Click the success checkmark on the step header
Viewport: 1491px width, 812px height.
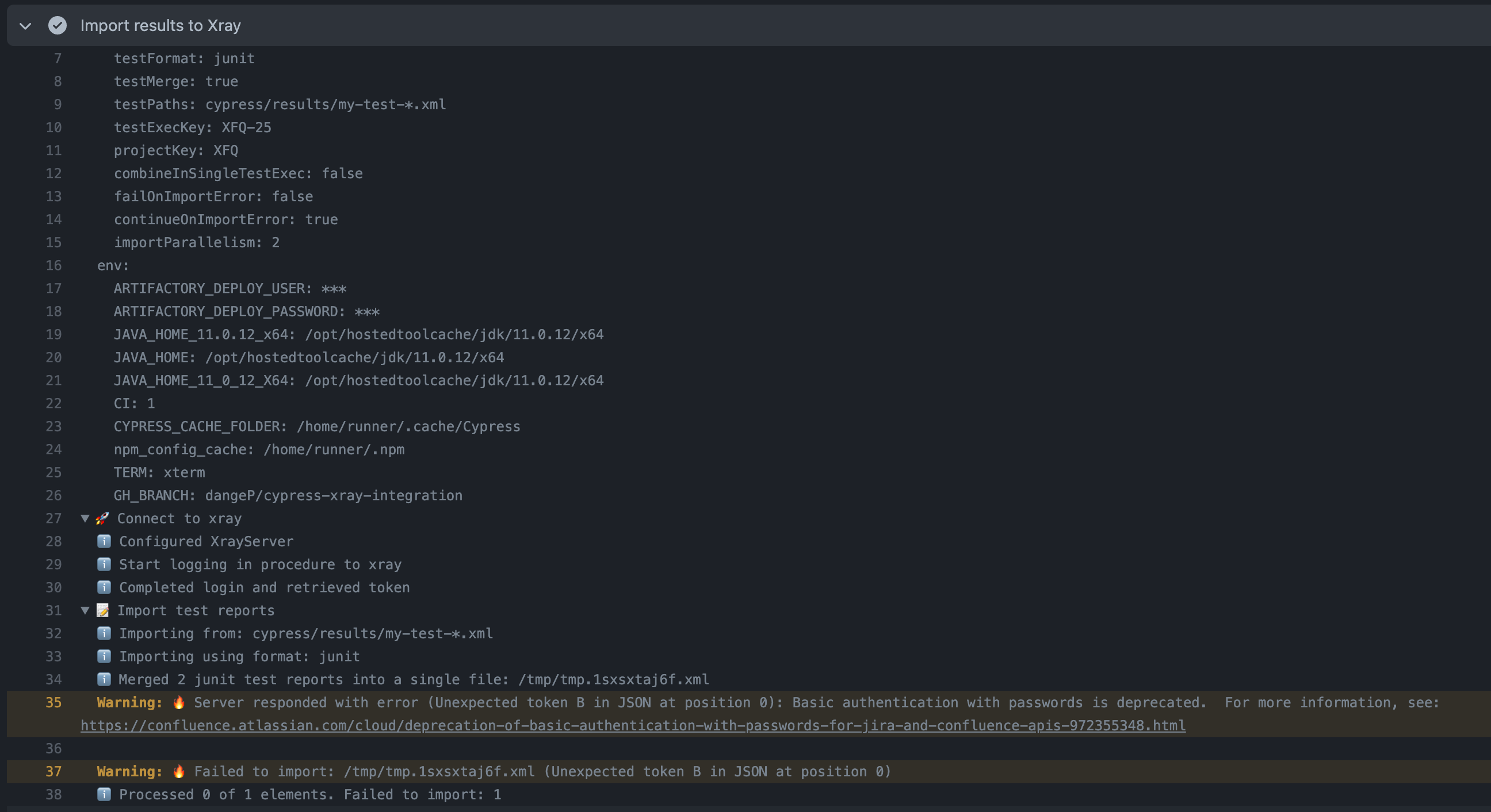click(58, 25)
